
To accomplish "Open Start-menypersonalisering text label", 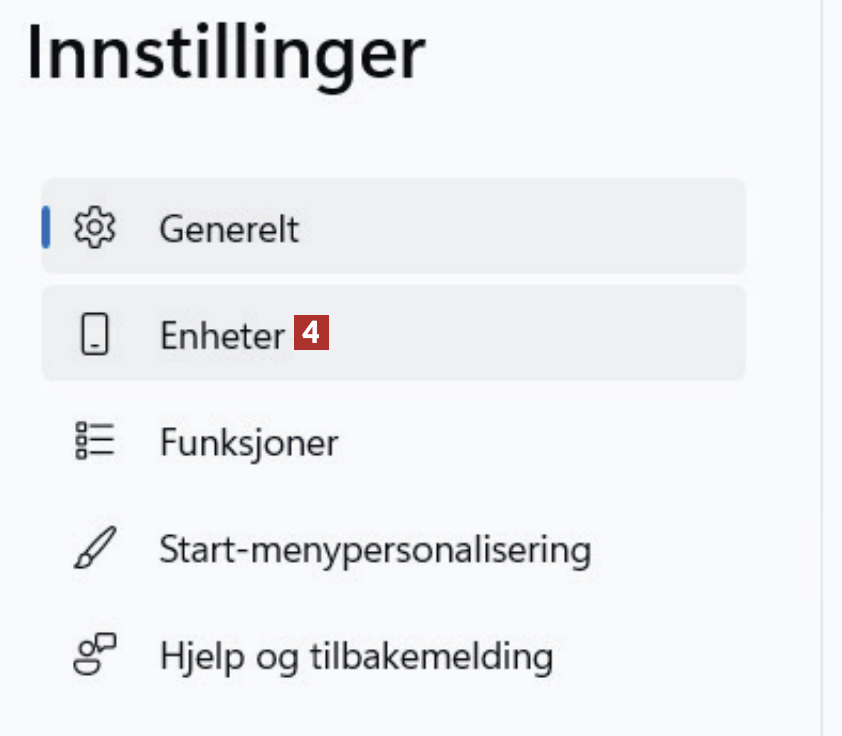I will [x=375, y=549].
